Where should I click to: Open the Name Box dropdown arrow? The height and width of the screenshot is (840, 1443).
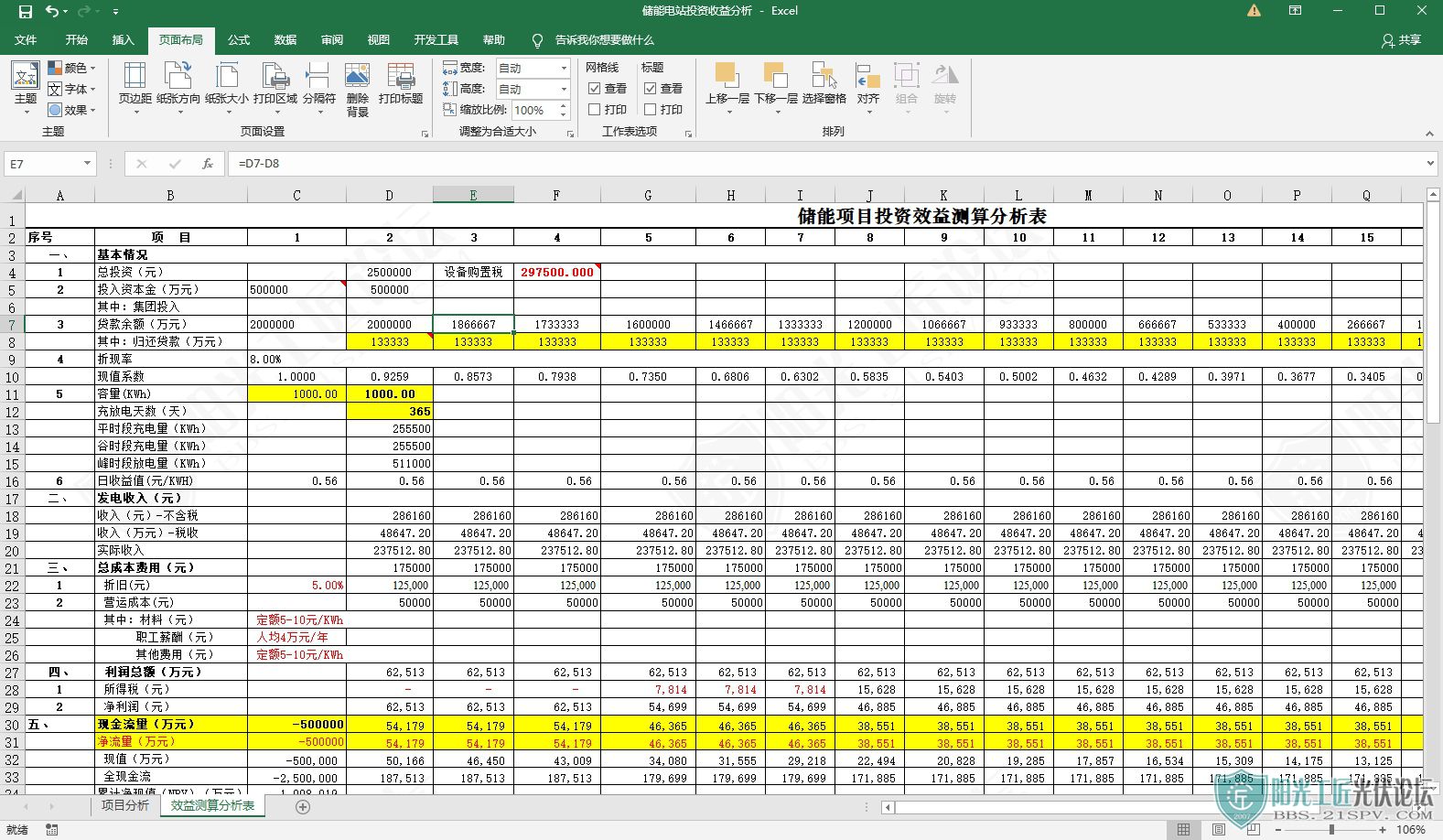tap(87, 164)
